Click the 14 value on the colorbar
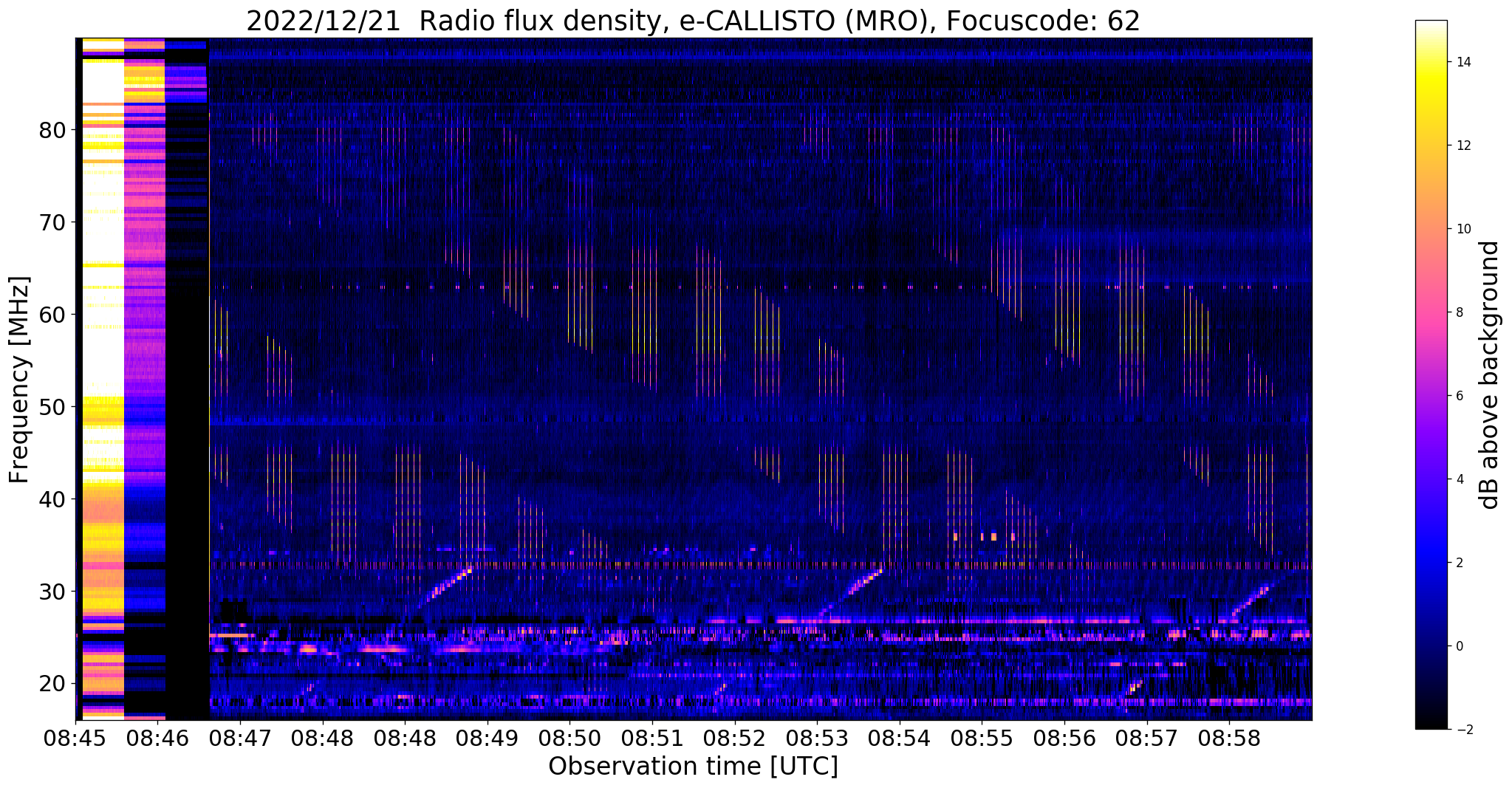 tap(1463, 62)
